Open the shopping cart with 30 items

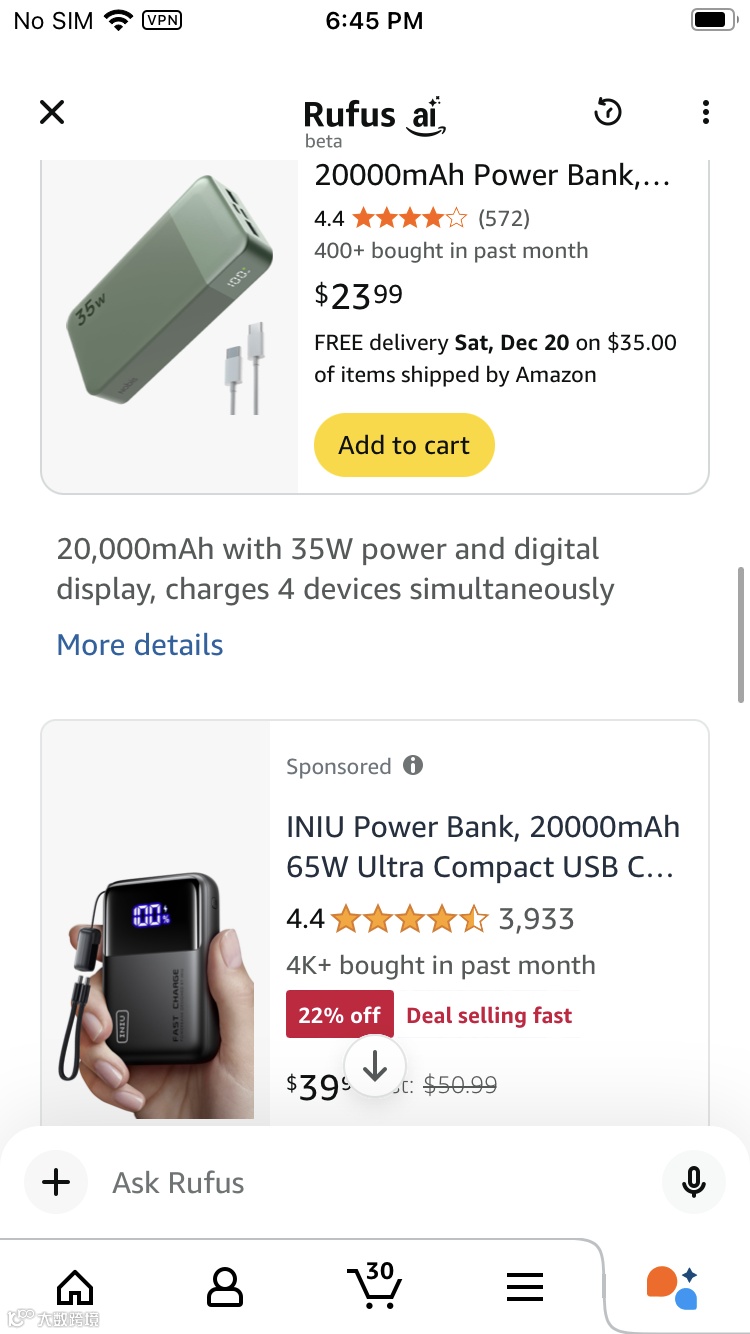pyautogui.click(x=373, y=1284)
